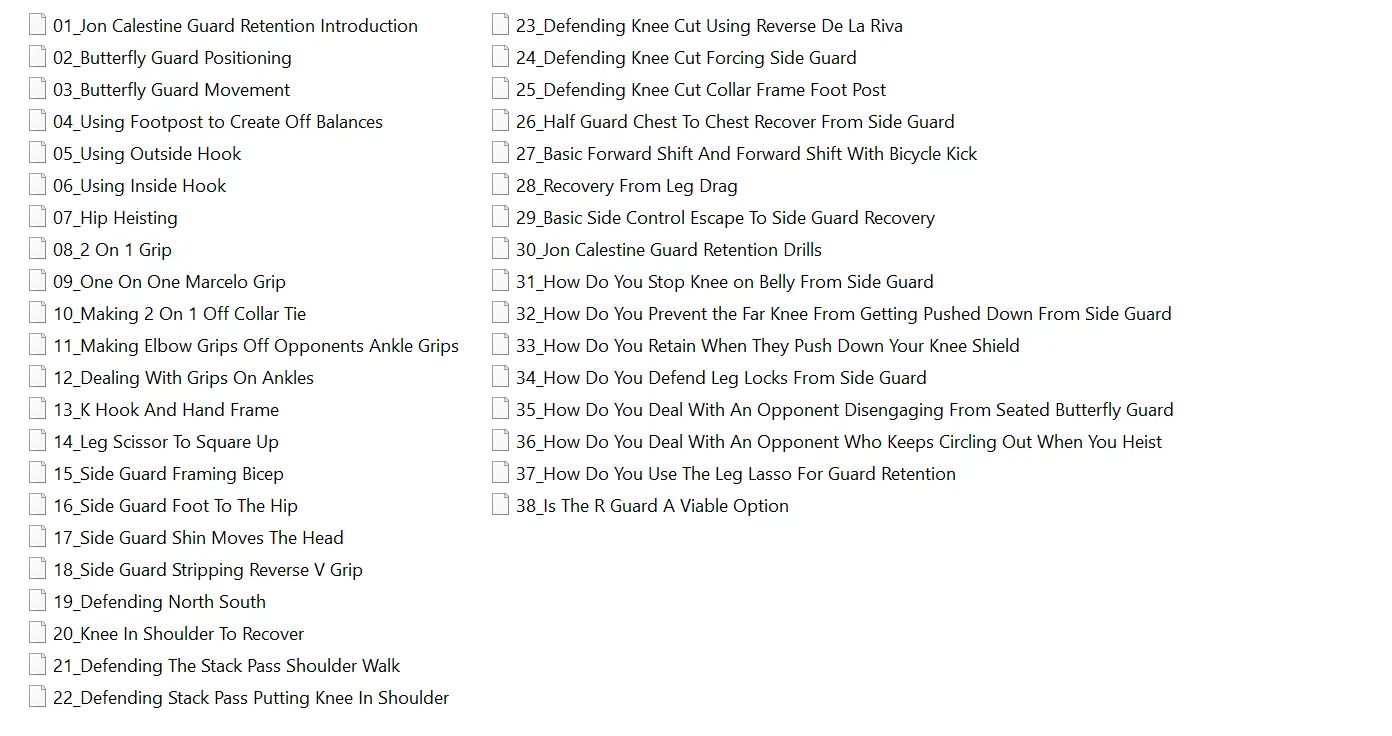The image size is (1392, 736).
Task: Click file icon beside 01_Jon Calestine Guard Retention Introduction
Action: pyautogui.click(x=38, y=26)
